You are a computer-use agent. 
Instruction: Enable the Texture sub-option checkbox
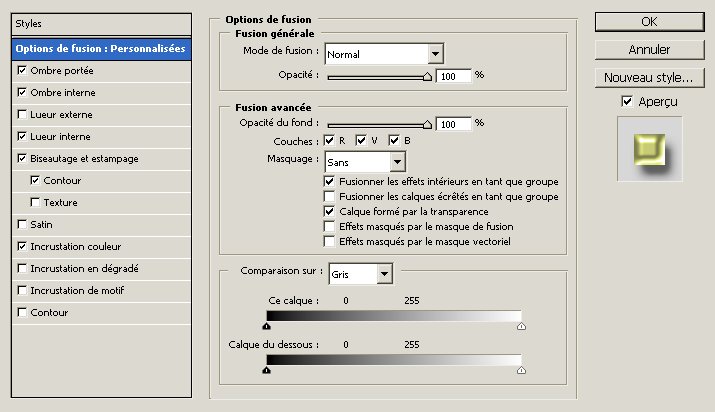click(x=35, y=202)
